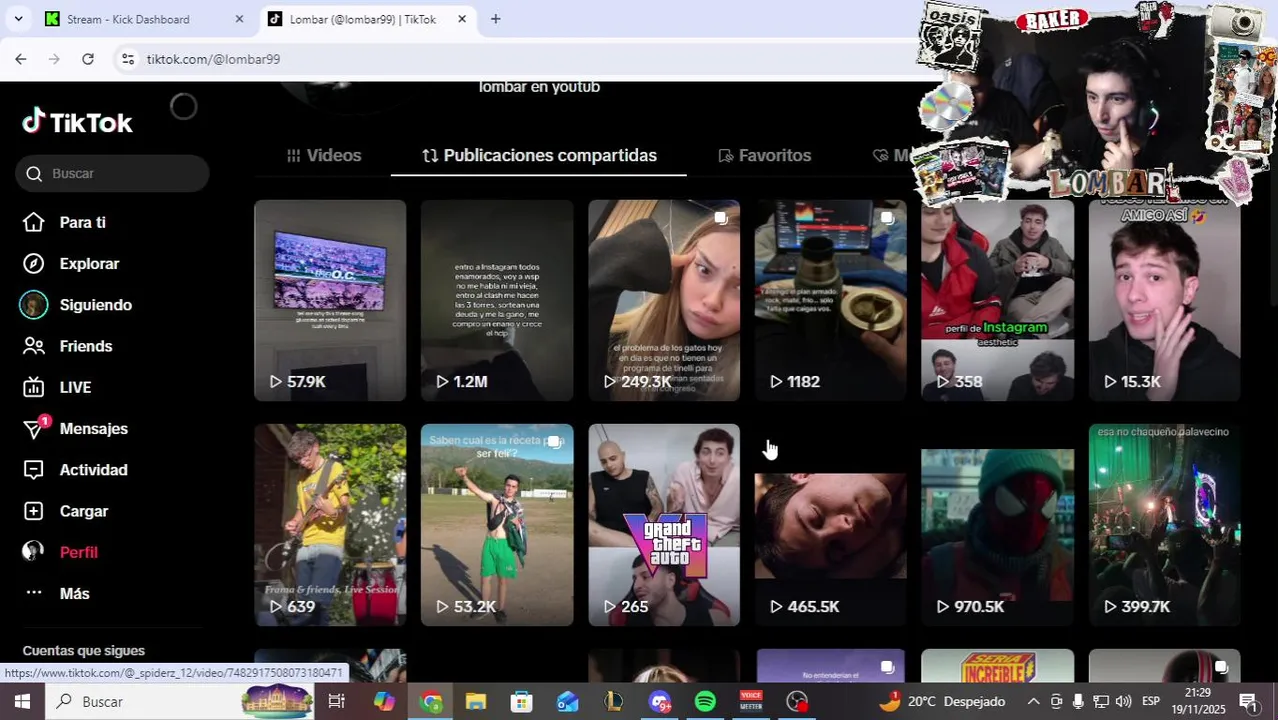The width and height of the screenshot is (1278, 720).
Task: Open weather widget showing 20°C Despejado
Action: [943, 701]
